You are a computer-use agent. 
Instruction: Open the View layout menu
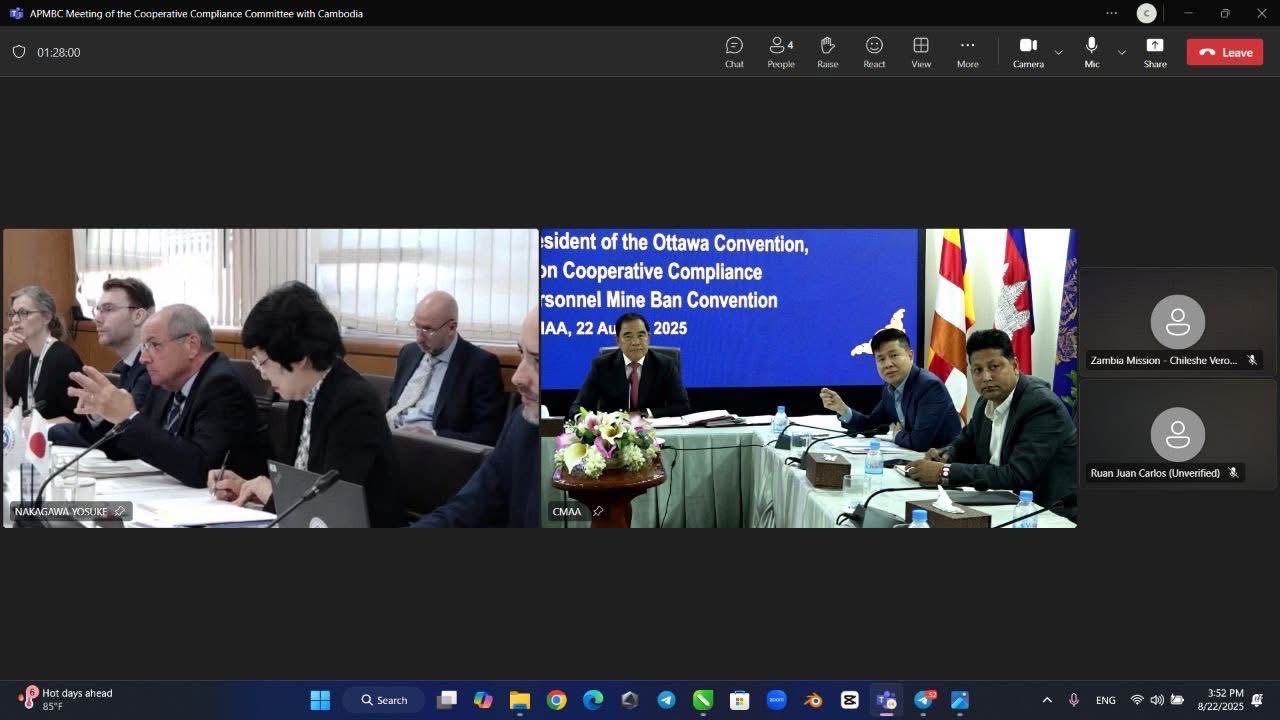921,52
